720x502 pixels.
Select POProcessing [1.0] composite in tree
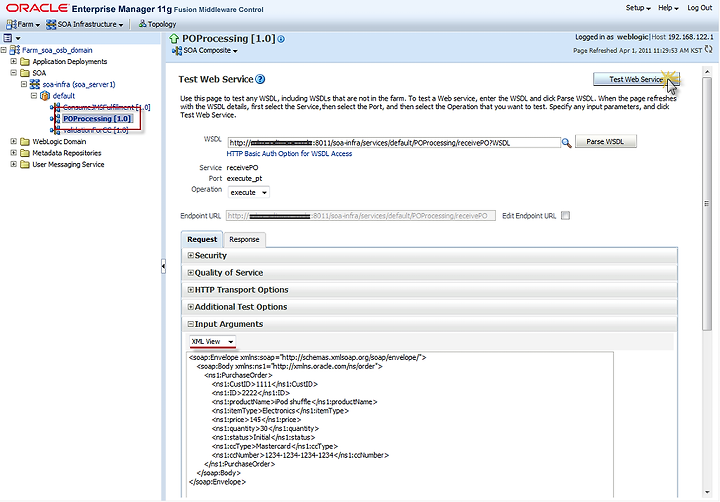pyautogui.click(x=97, y=119)
